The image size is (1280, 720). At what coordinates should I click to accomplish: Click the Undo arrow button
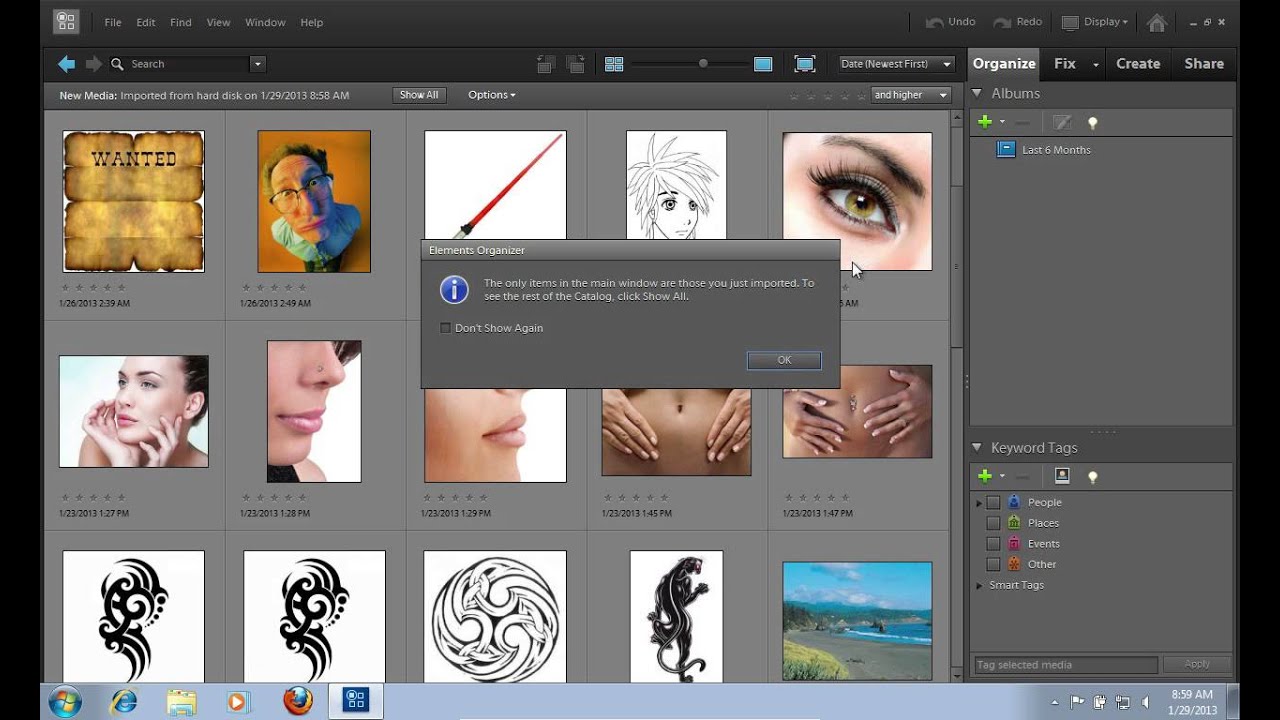click(950, 22)
